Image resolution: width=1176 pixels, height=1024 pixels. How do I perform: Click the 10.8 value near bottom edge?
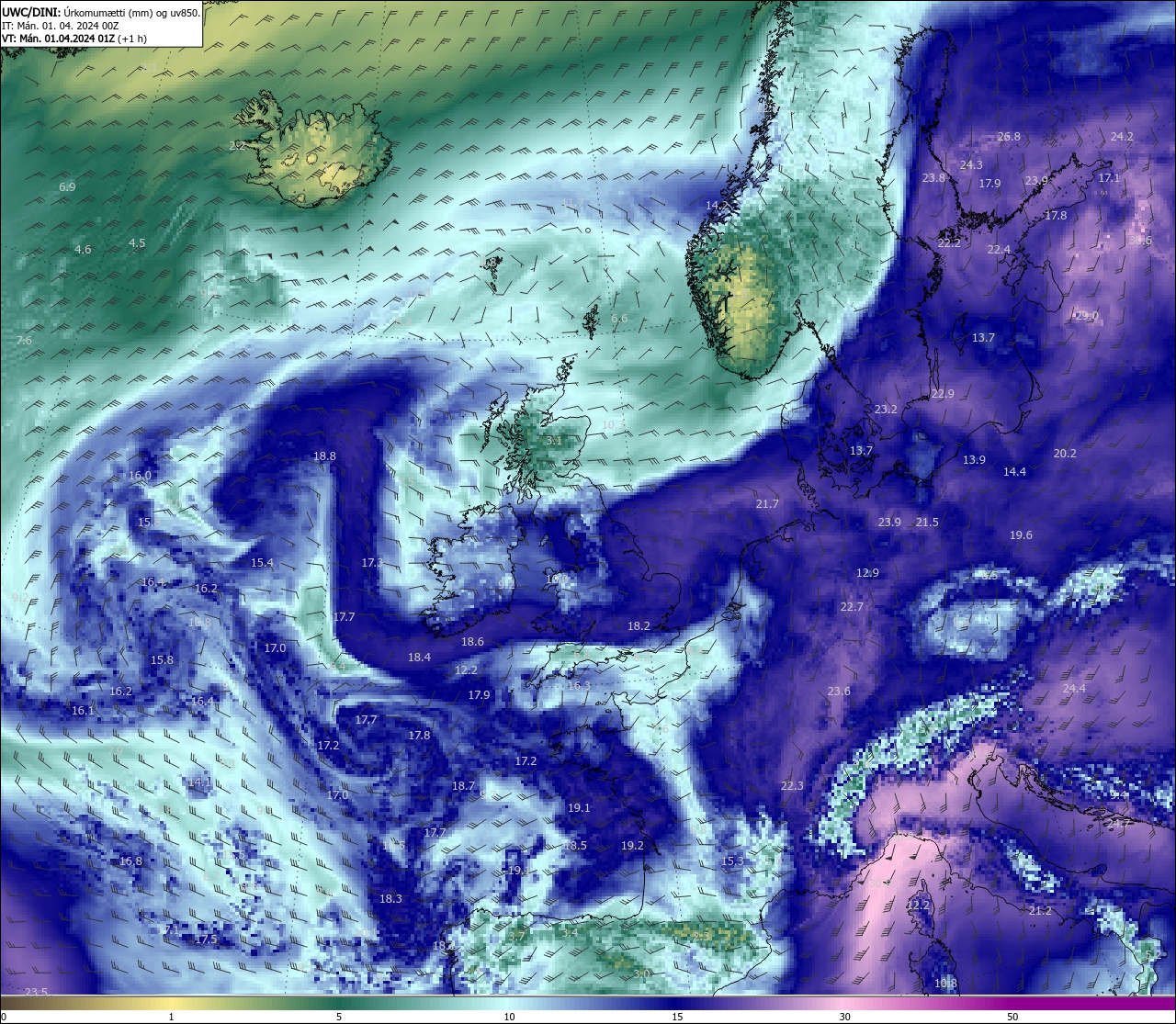coord(945,984)
